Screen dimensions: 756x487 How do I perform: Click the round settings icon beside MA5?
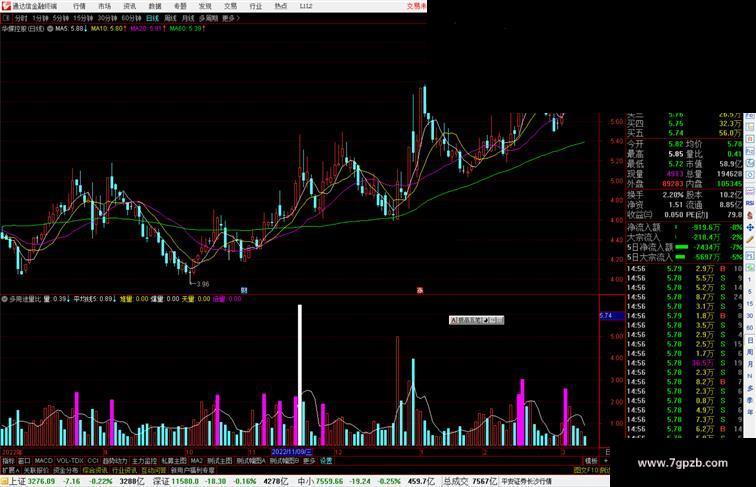coord(50,29)
